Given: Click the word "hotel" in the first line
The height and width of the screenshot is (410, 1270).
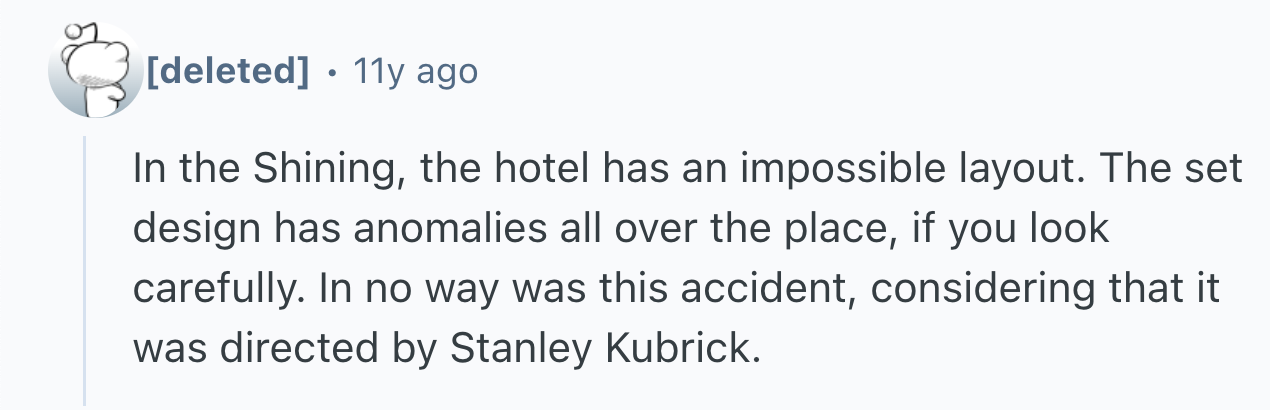Looking at the screenshot, I should click(x=540, y=170).
